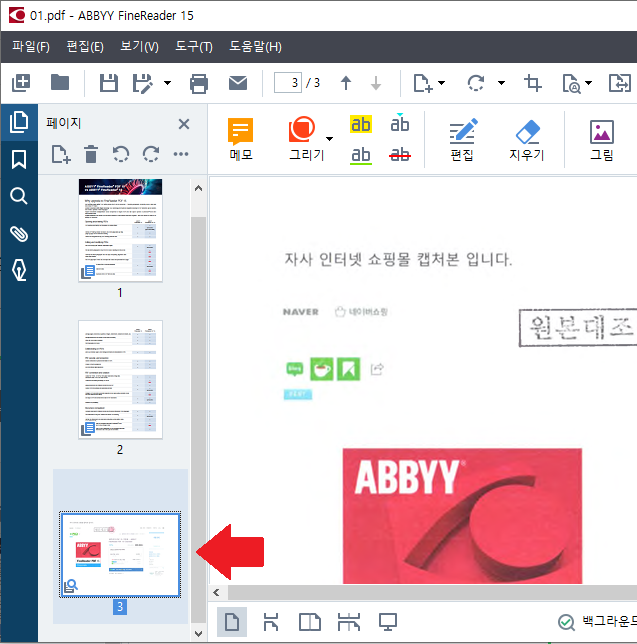Expand the Save As dropdown arrow
Viewport: 637px width, 644px height.
(167, 83)
